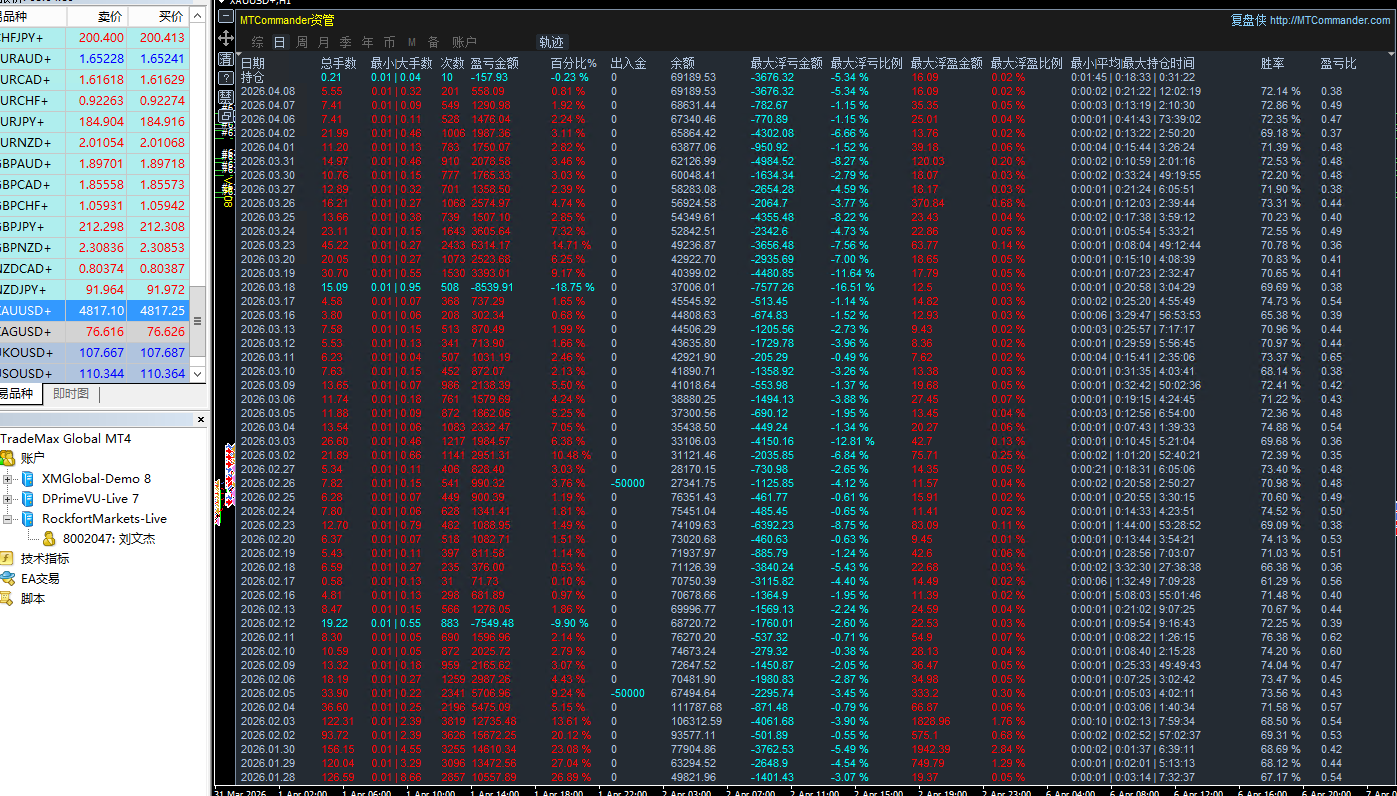
Task: Expand the XMGlobal-Demo 8 tree node
Action: click(8, 479)
